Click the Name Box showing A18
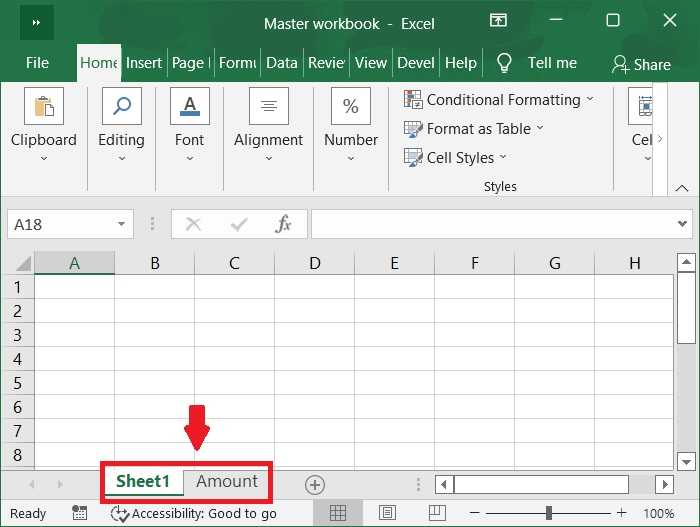 point(70,224)
